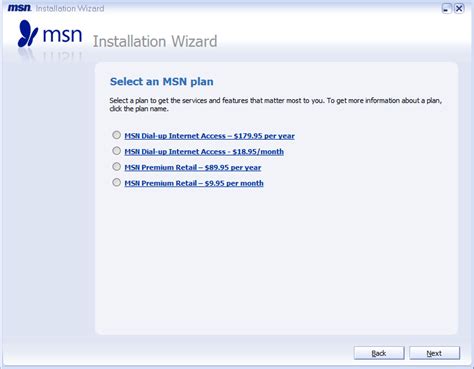The image size is (474, 369).
Task: Open MSN Premium Retail $89.95 per year link
Action: [x=193, y=167]
